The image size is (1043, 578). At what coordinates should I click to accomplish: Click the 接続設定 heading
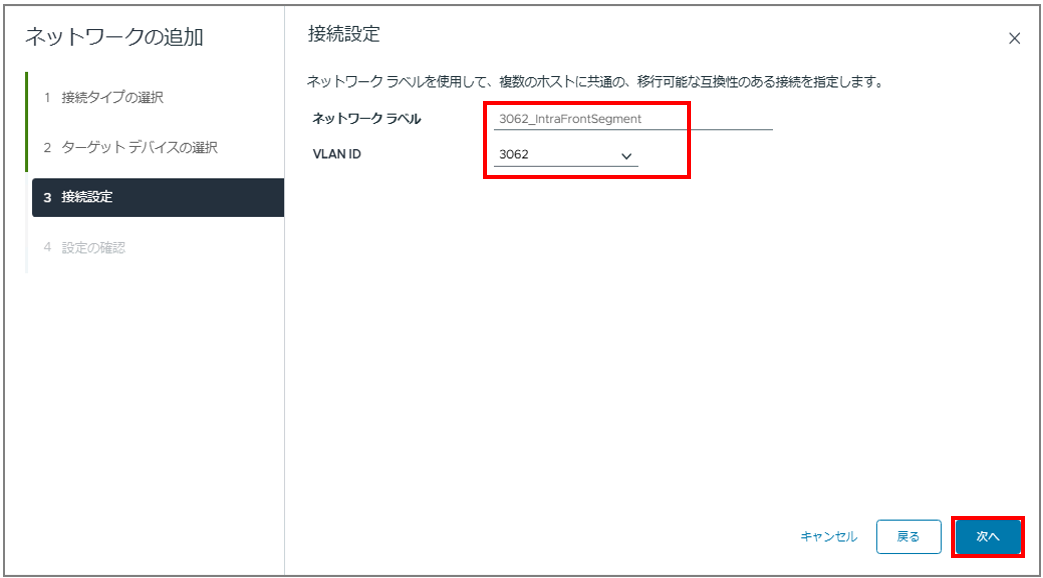click(344, 34)
